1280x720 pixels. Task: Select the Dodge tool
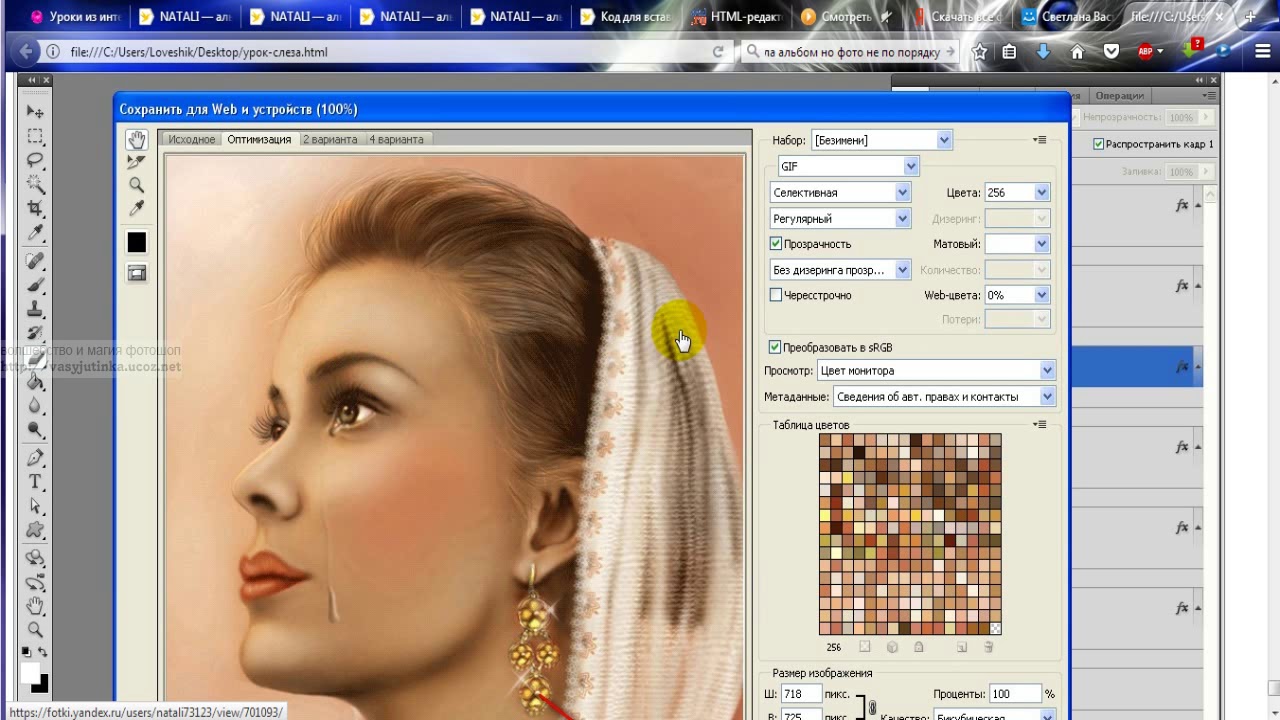pos(35,430)
